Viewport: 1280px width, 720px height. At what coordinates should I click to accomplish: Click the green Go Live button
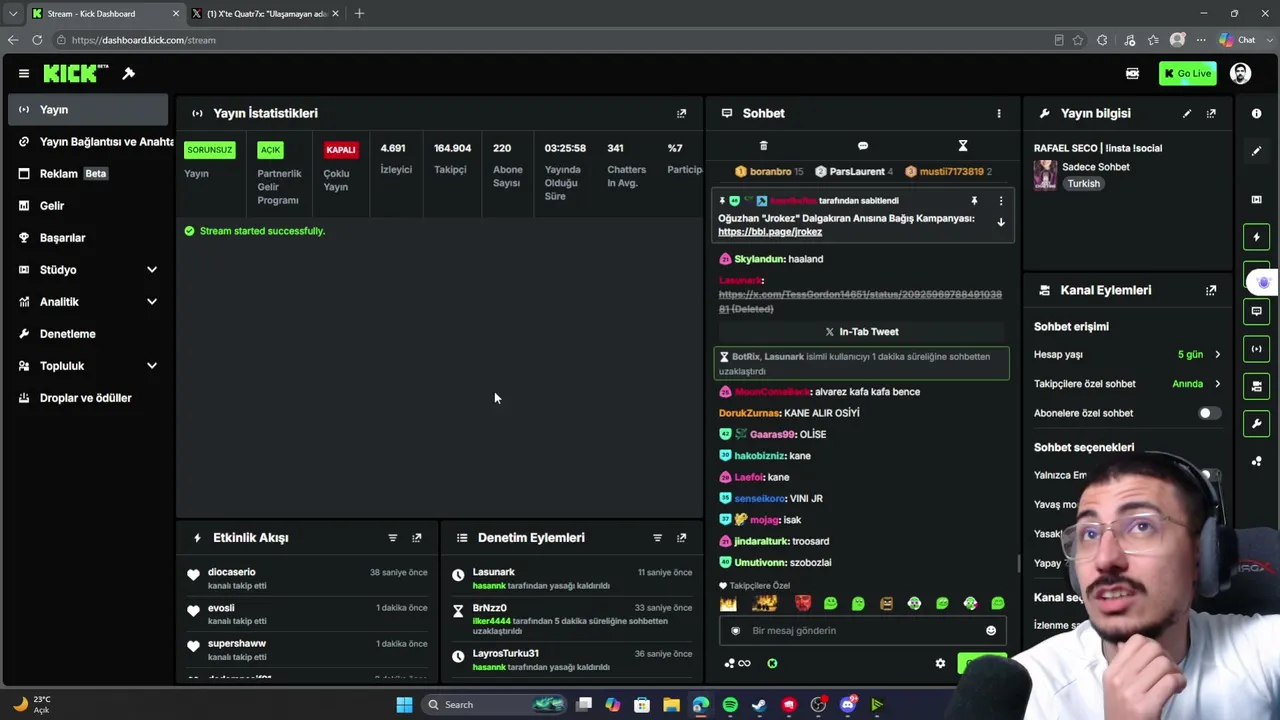pyautogui.click(x=1186, y=73)
